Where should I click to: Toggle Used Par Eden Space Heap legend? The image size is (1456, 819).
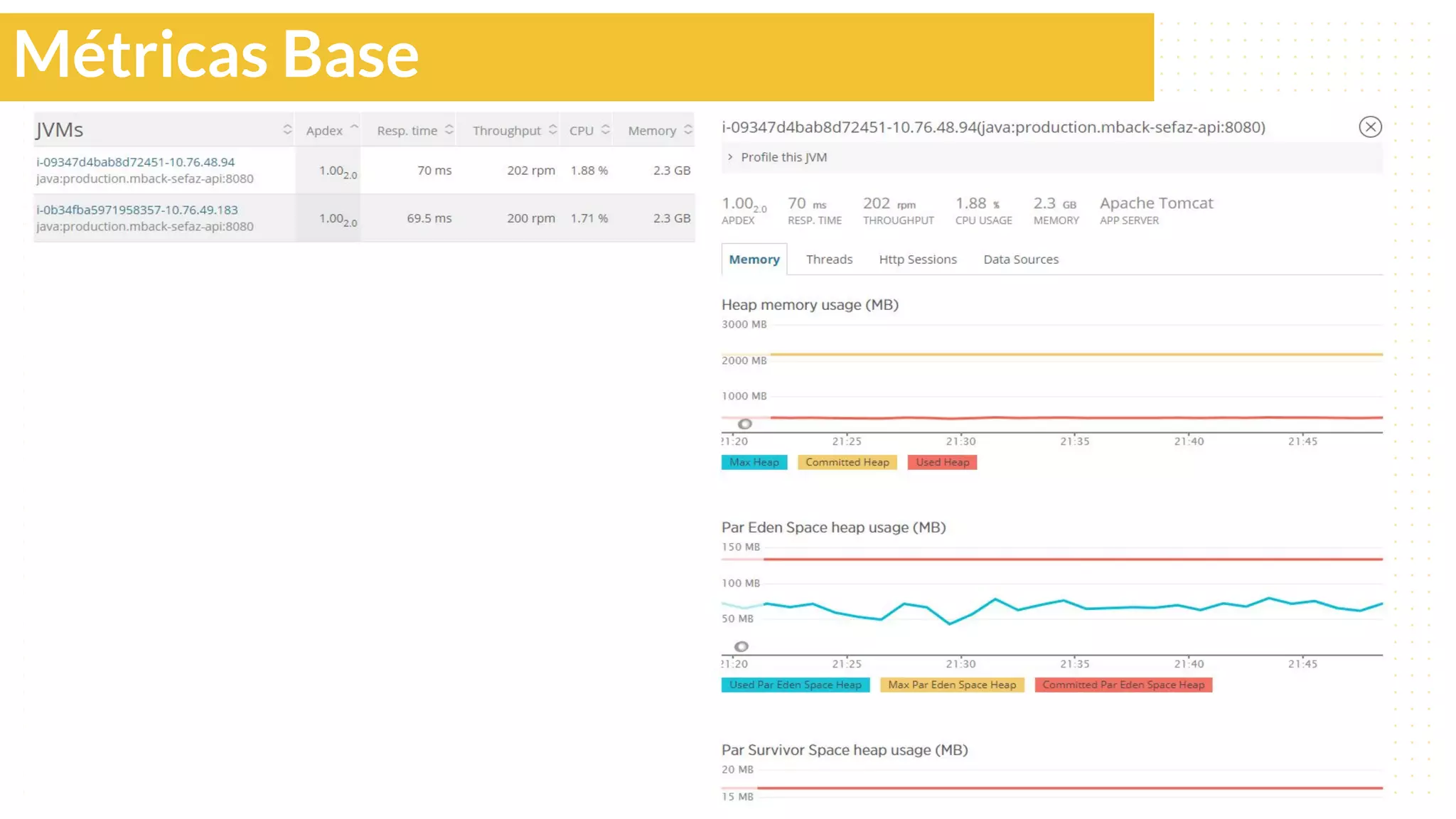(795, 685)
